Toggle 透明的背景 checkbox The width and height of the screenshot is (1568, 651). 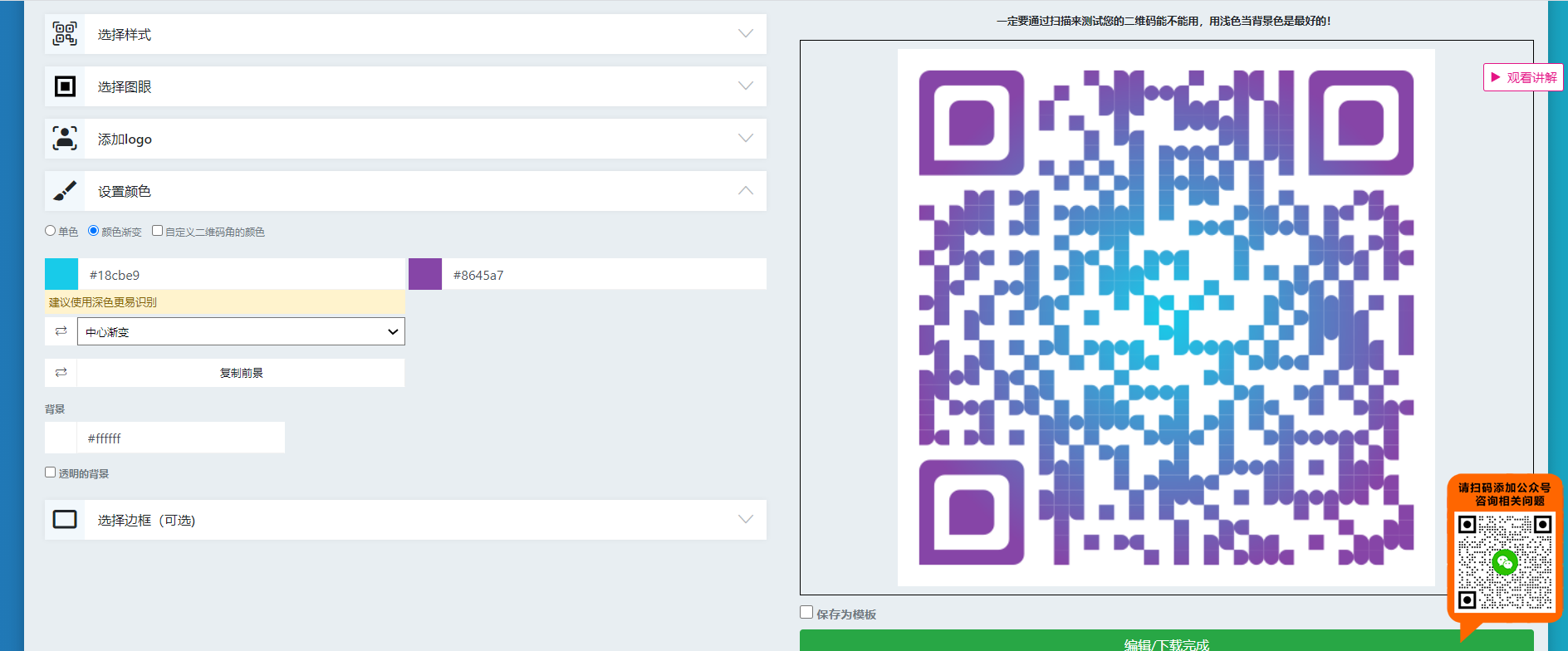51,472
